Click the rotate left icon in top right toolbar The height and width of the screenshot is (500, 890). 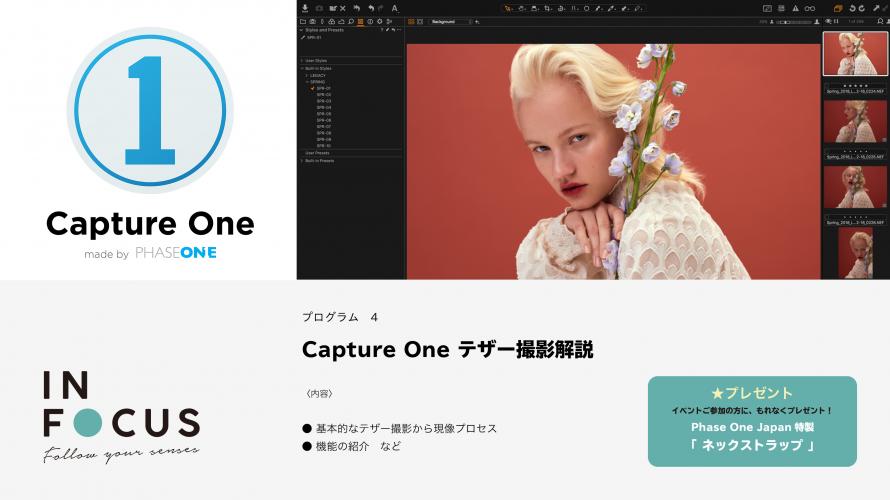[x=852, y=9]
